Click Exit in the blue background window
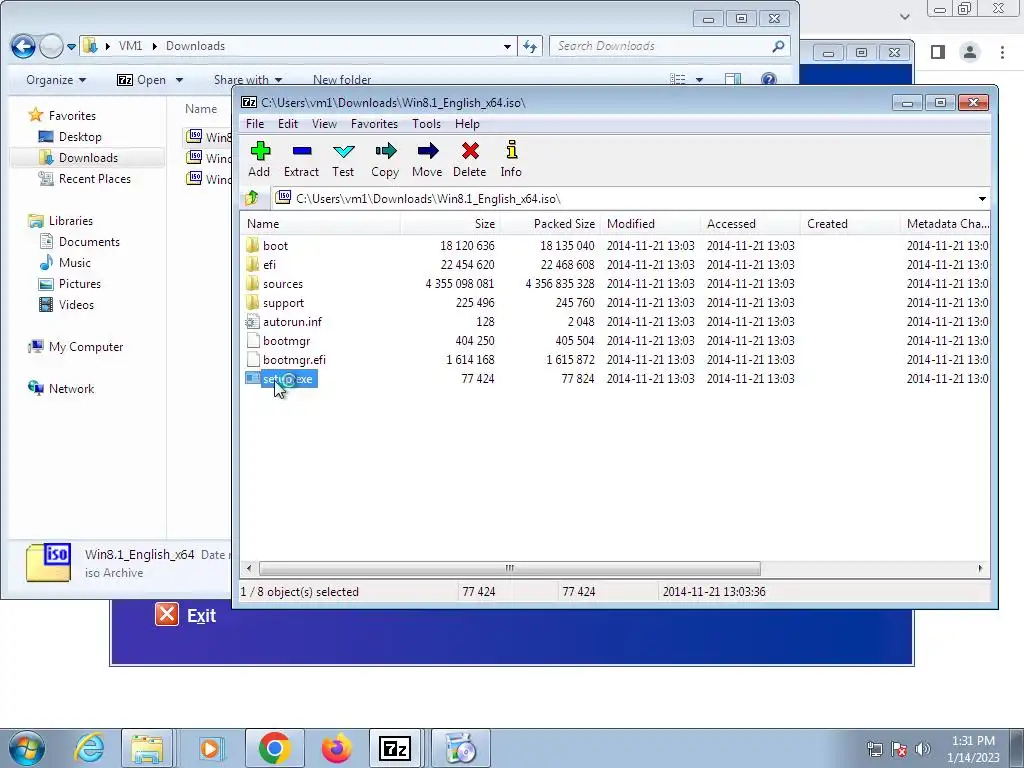 tap(185, 615)
